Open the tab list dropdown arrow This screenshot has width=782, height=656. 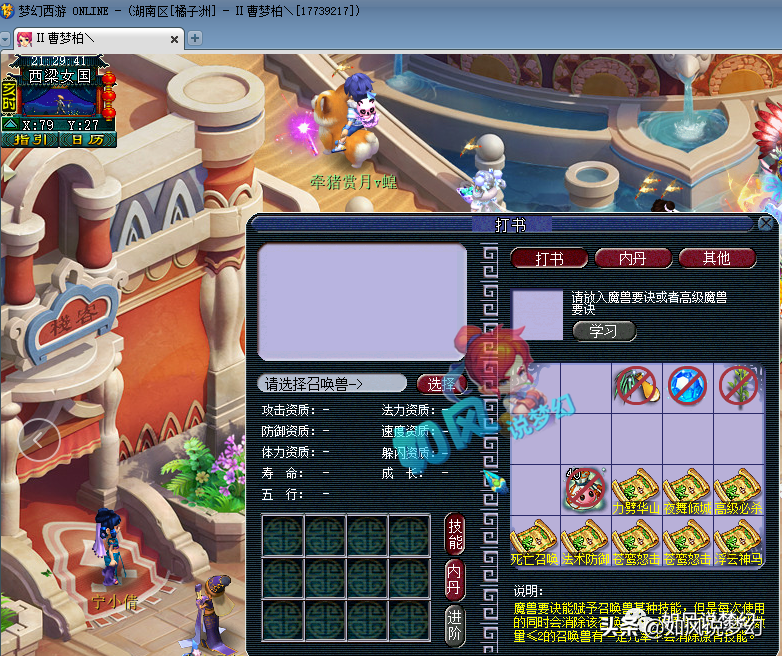coord(5,39)
